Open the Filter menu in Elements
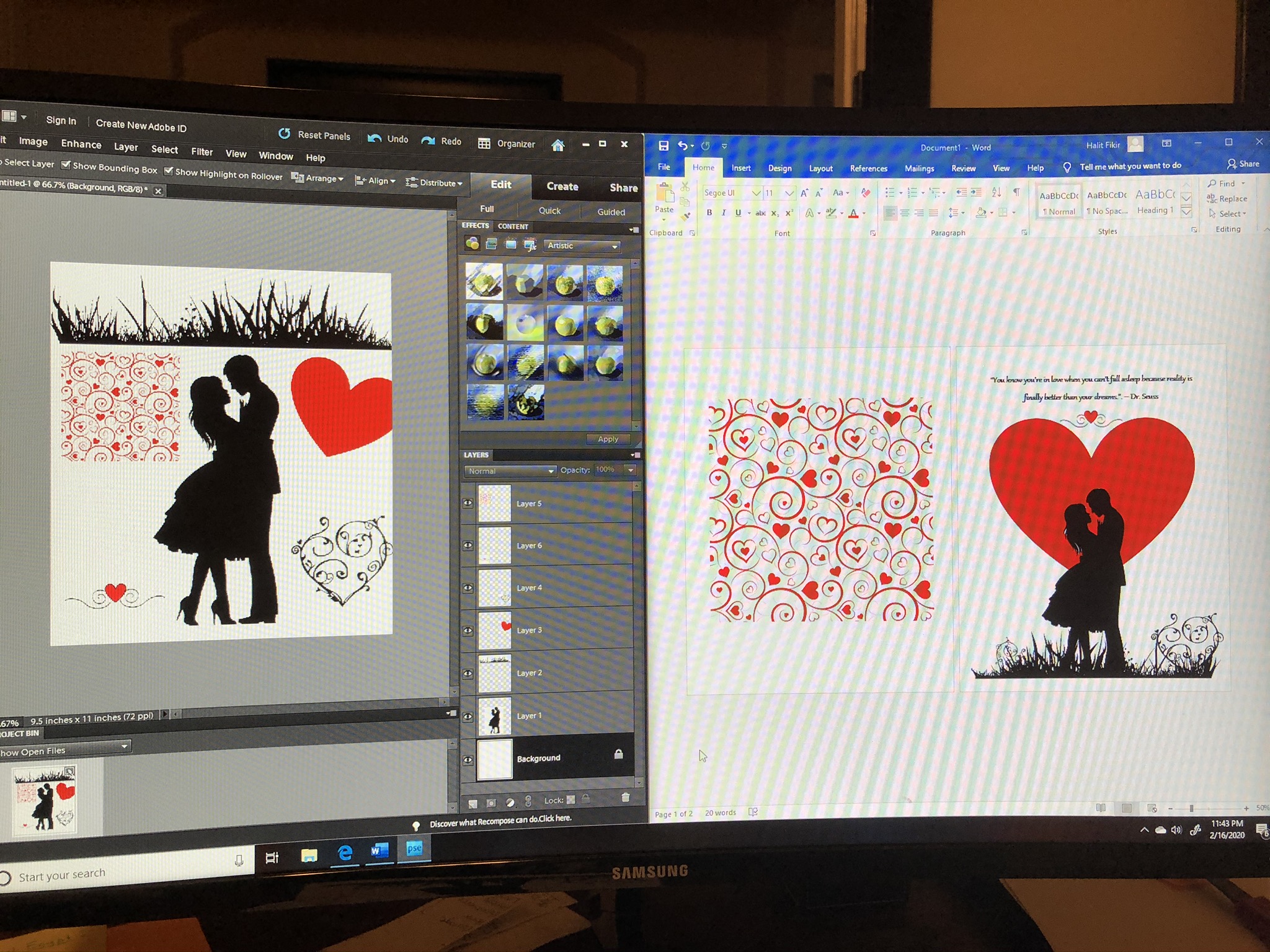Image resolution: width=1270 pixels, height=952 pixels. 202,151
